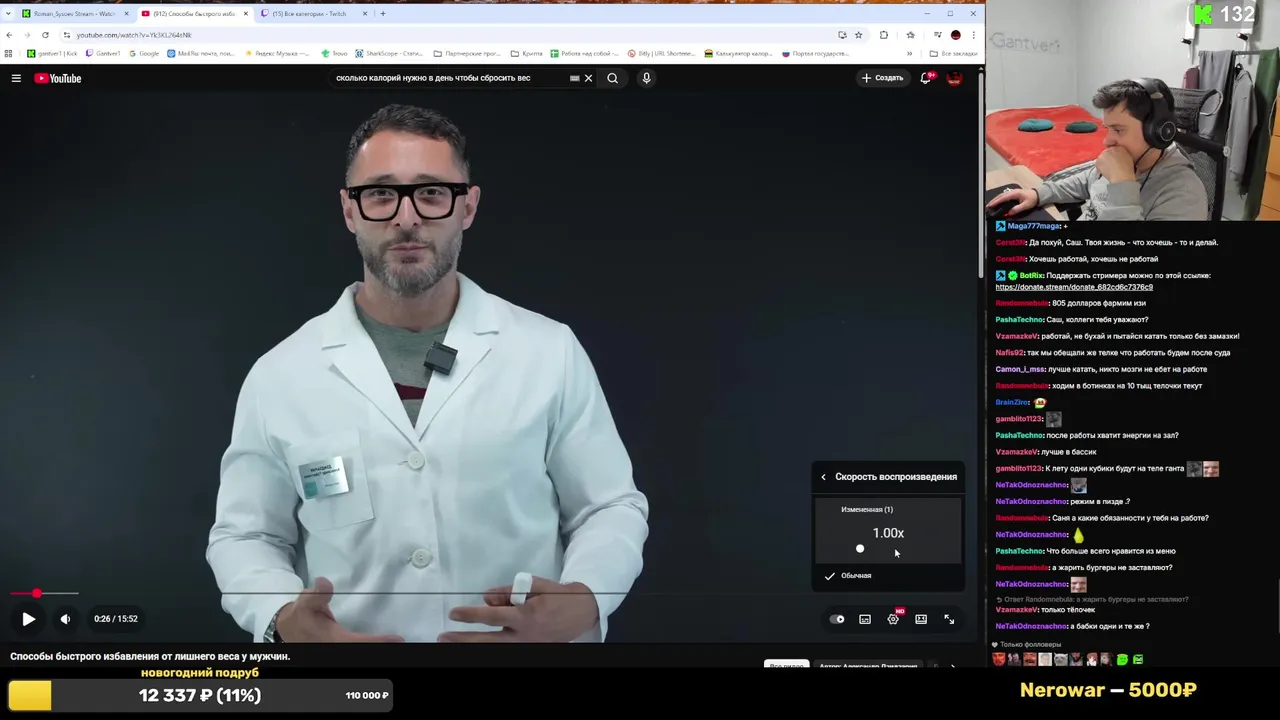1280x720 pixels.
Task: Open browser extensions puzzle icon
Action: (x=884, y=35)
